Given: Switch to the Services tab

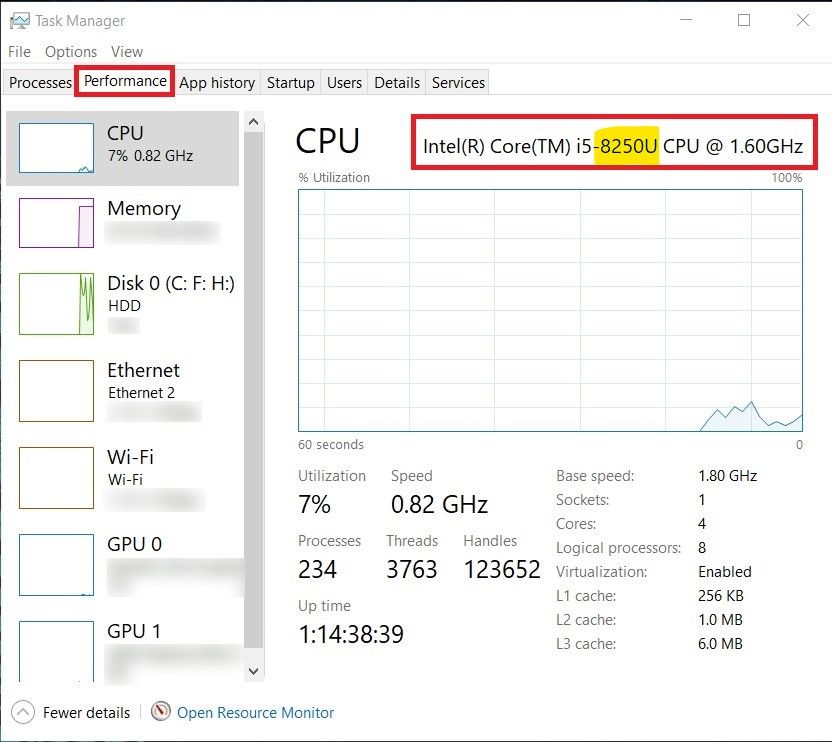Looking at the screenshot, I should click(458, 83).
